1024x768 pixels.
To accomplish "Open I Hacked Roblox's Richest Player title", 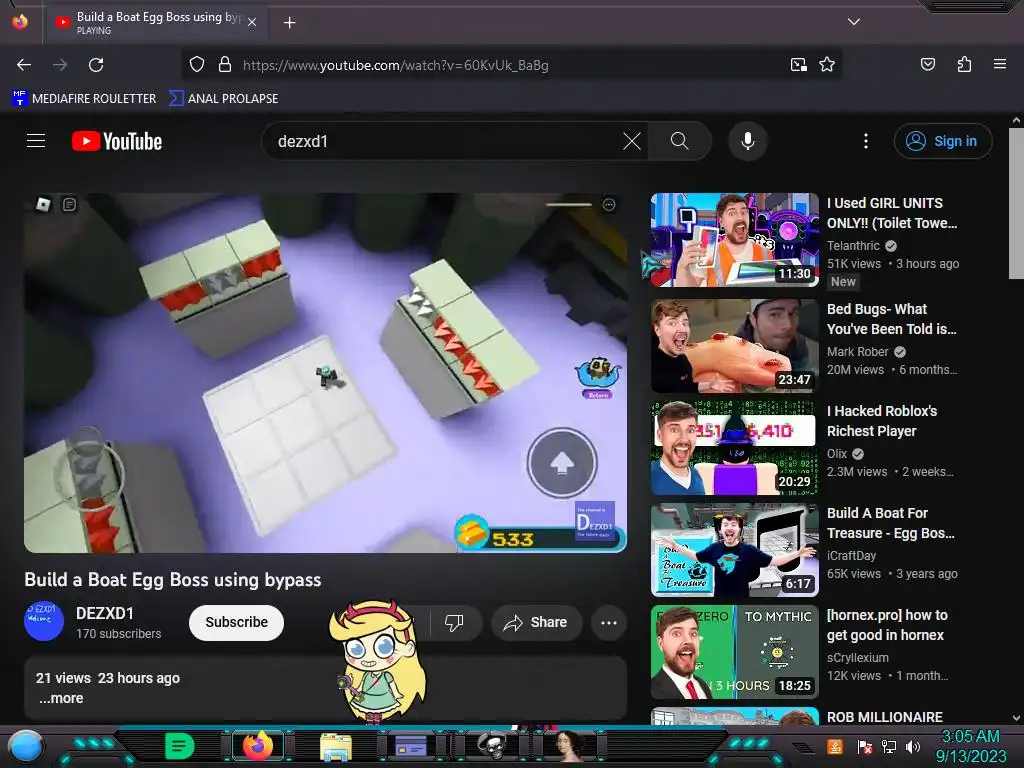I will click(882, 421).
